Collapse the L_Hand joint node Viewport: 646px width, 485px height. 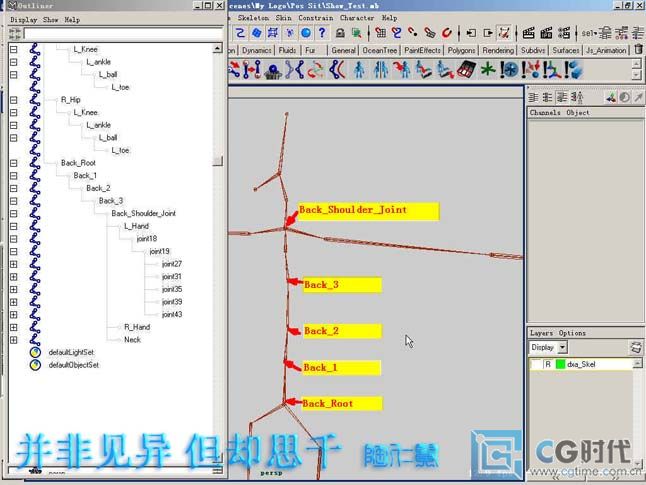14,226
